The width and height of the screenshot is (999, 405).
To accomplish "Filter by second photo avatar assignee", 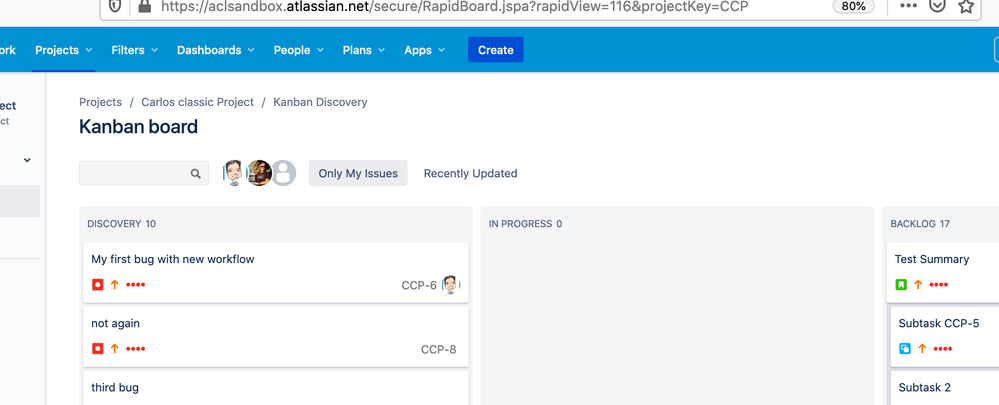I will click(x=259, y=173).
